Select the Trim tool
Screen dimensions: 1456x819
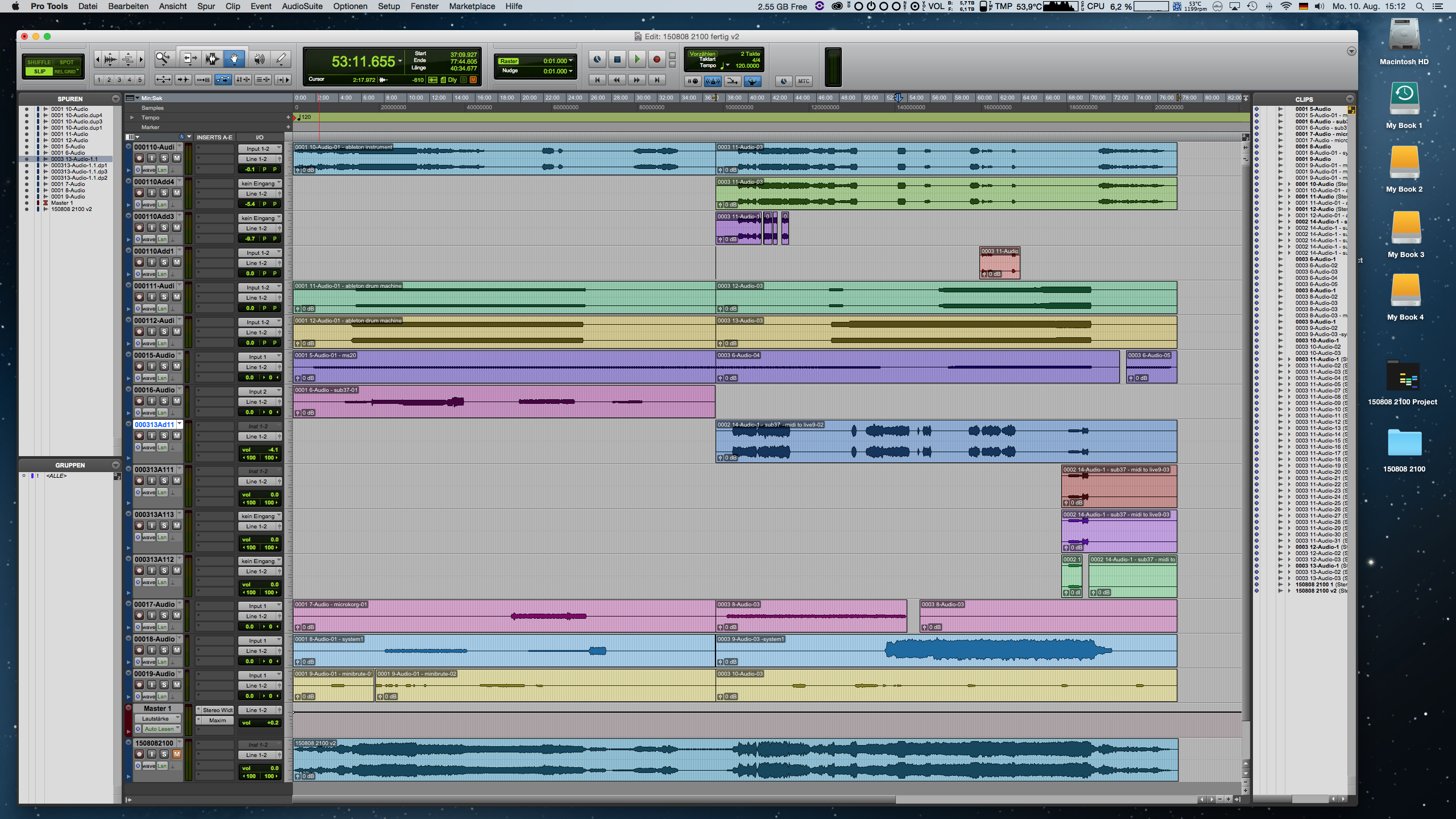tap(189, 59)
